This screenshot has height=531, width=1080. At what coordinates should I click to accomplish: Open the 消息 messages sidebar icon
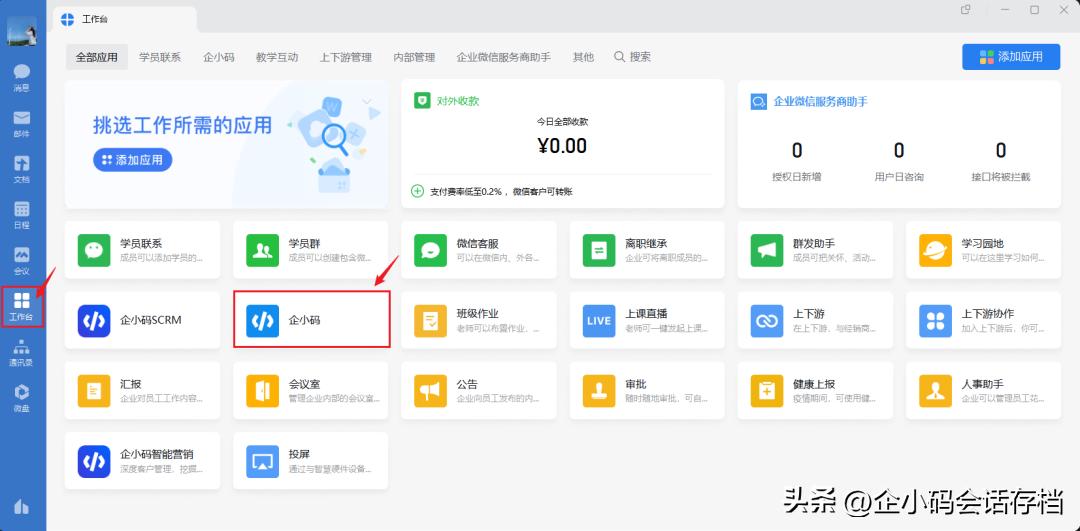click(x=22, y=78)
